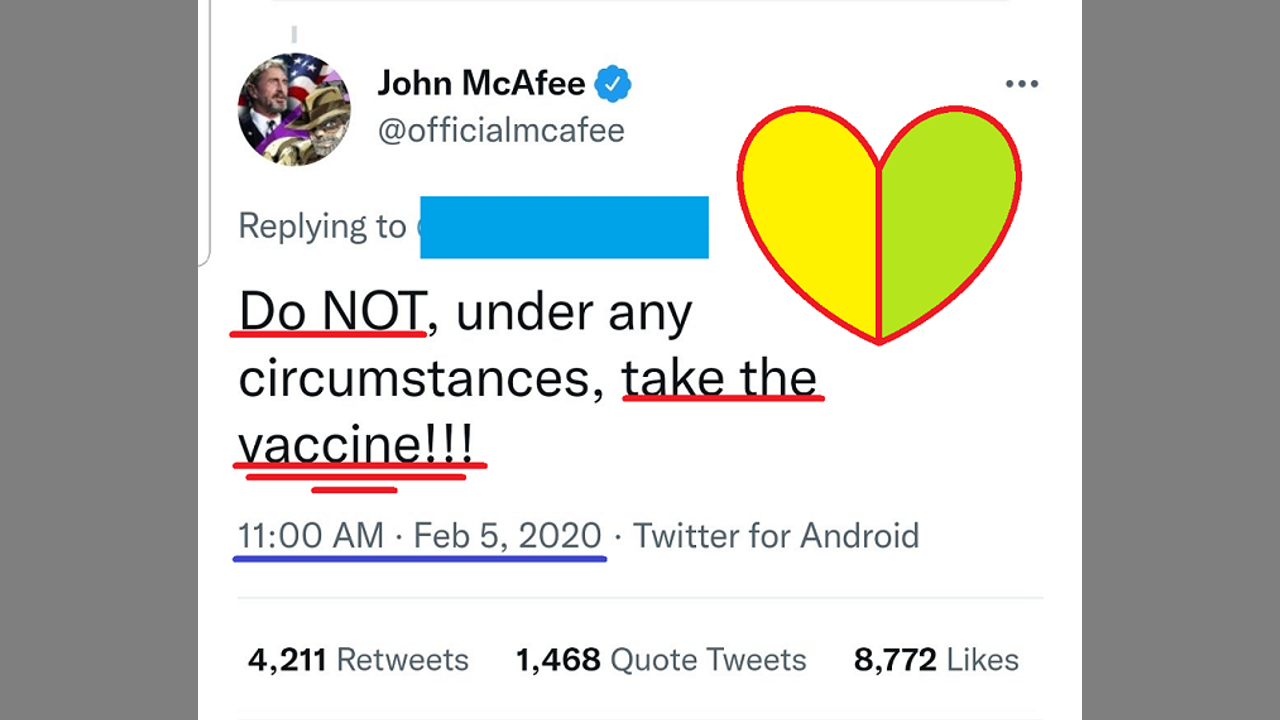The height and width of the screenshot is (720, 1280).
Task: Open the 1,468 Quote Tweets list
Action: [x=661, y=660]
